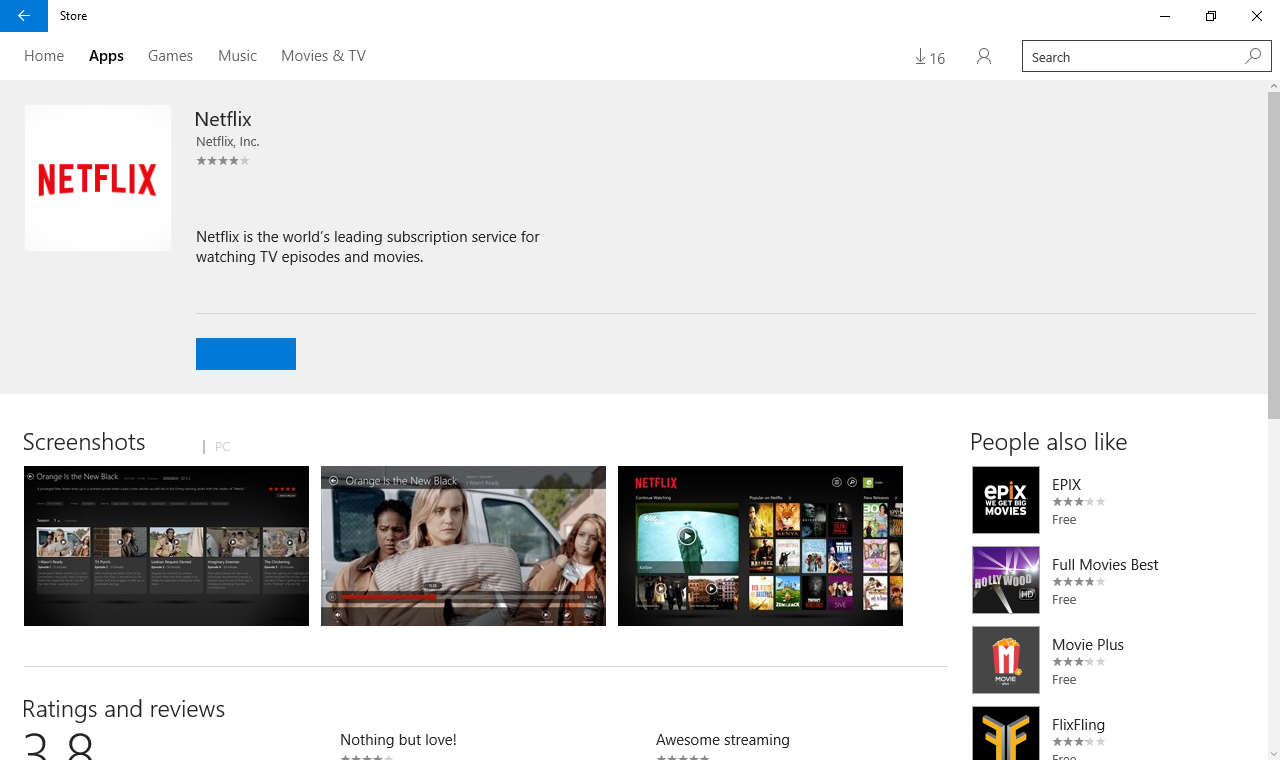
Task: Open the Games tab
Action: tap(170, 56)
